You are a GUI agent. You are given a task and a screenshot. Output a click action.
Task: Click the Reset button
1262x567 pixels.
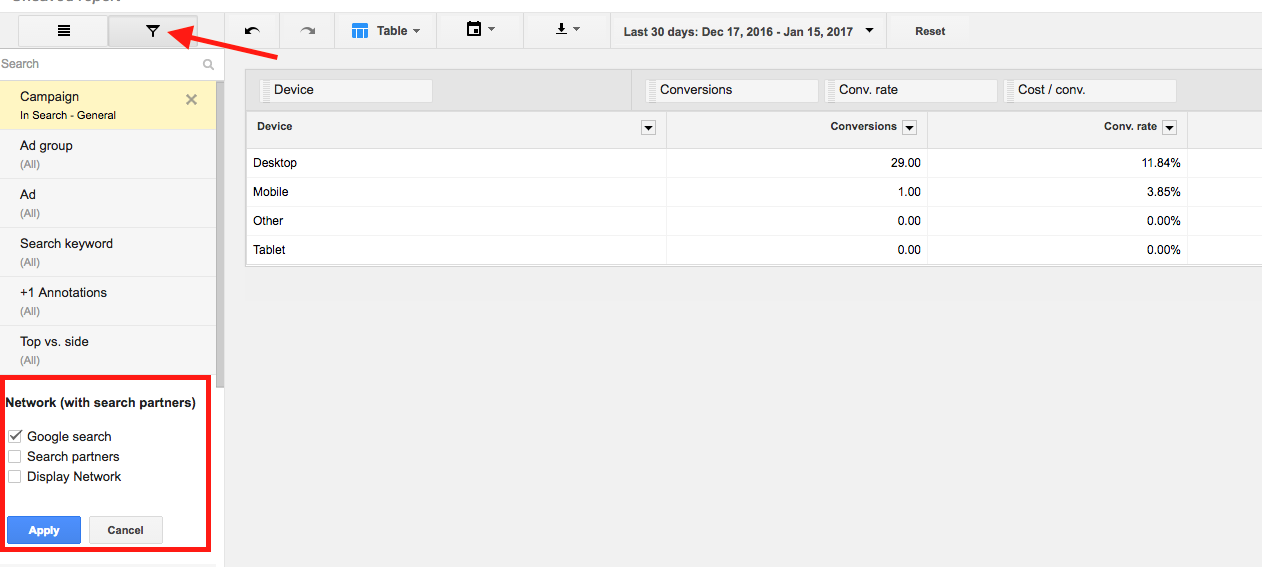tap(929, 31)
